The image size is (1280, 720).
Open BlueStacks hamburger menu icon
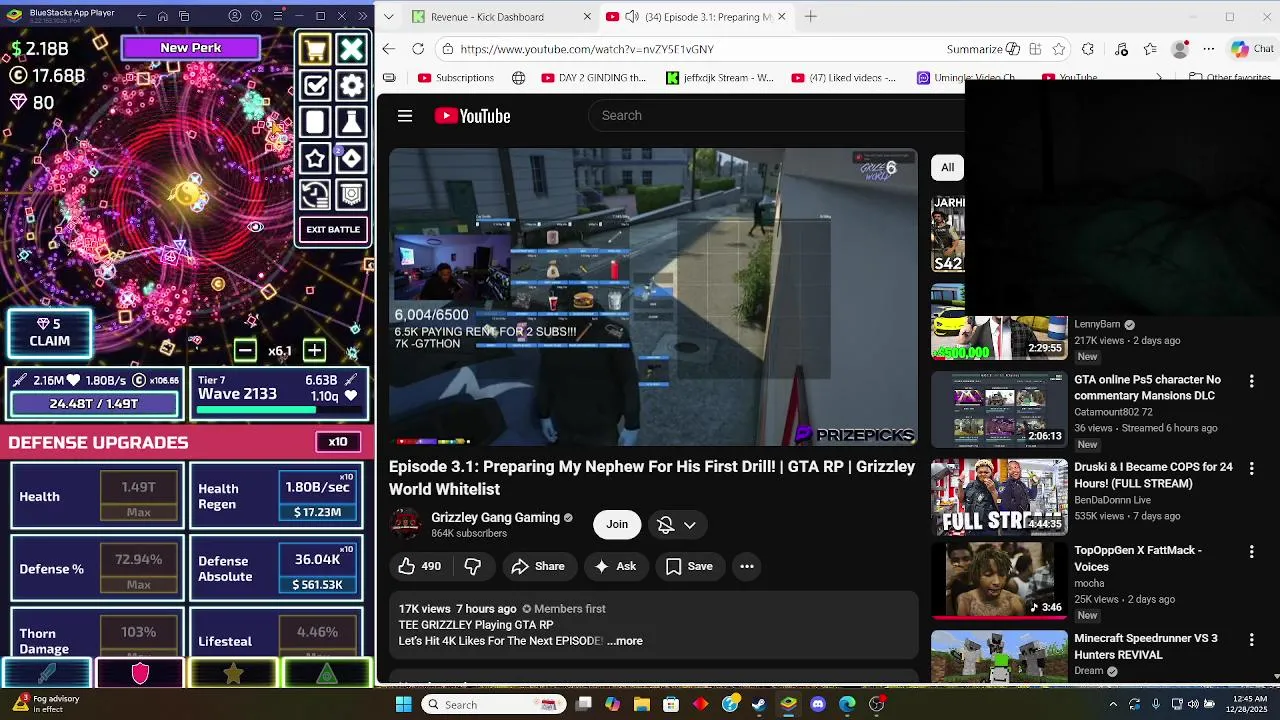(277, 16)
